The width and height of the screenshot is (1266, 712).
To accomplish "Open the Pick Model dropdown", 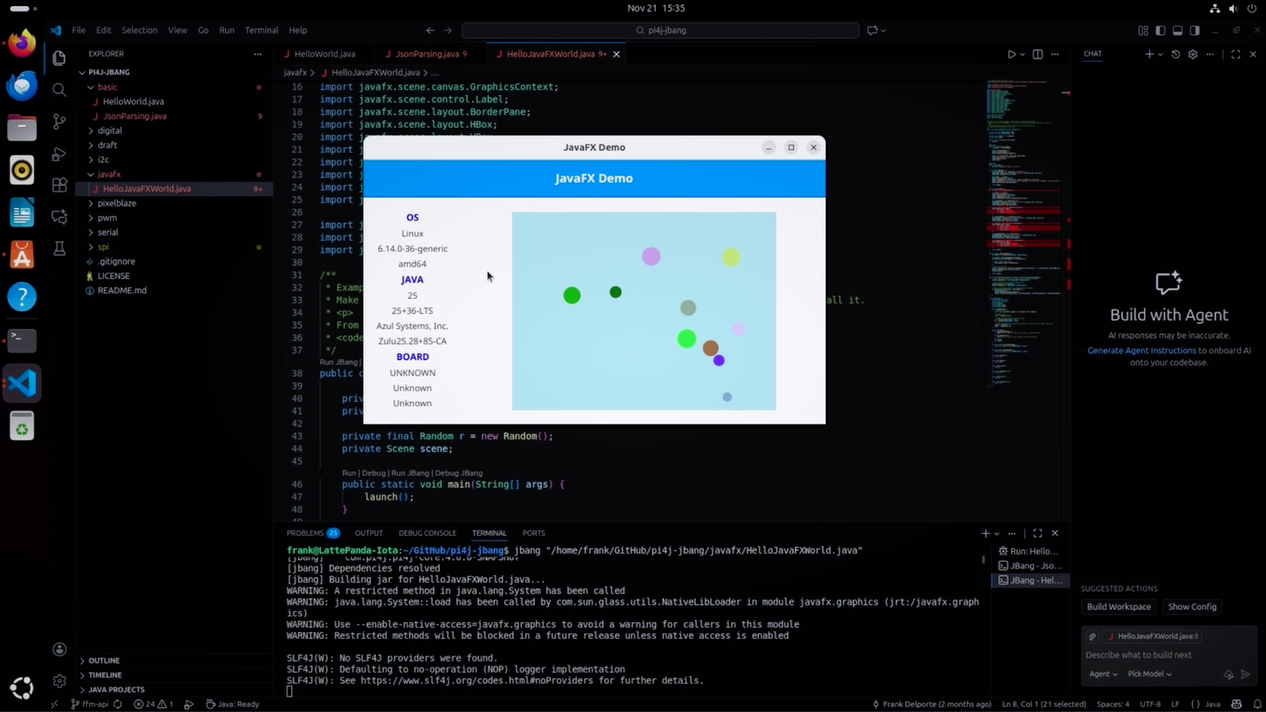I will (1149, 674).
